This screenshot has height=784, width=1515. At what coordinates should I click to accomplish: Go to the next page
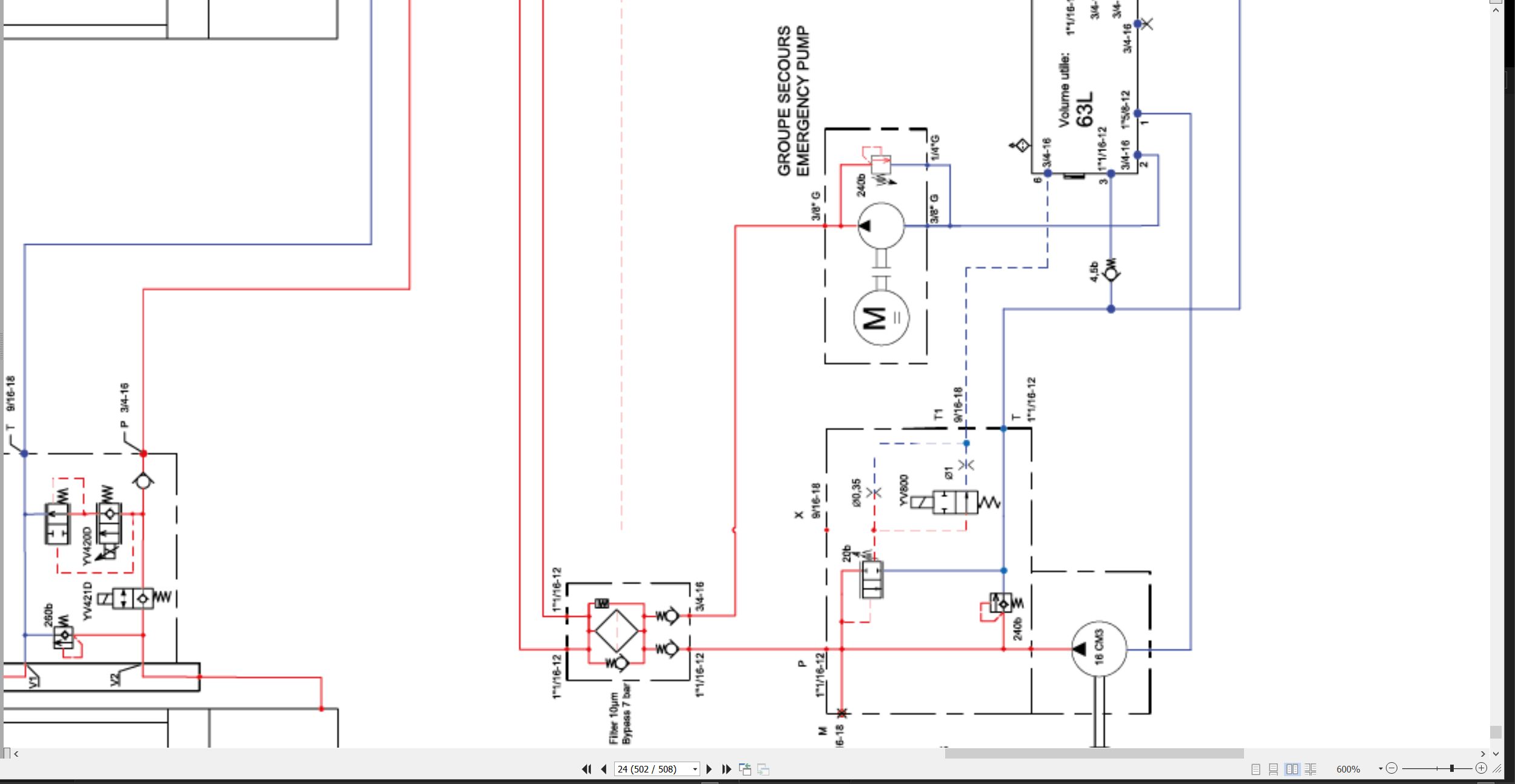(709, 769)
